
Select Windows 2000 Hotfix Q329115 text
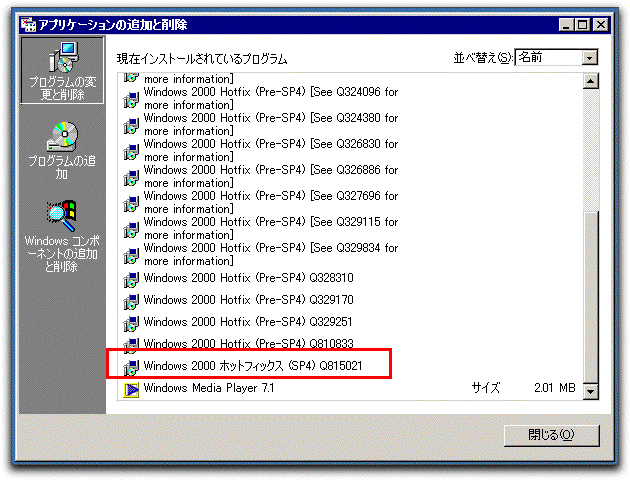pyautogui.click(x=271, y=229)
